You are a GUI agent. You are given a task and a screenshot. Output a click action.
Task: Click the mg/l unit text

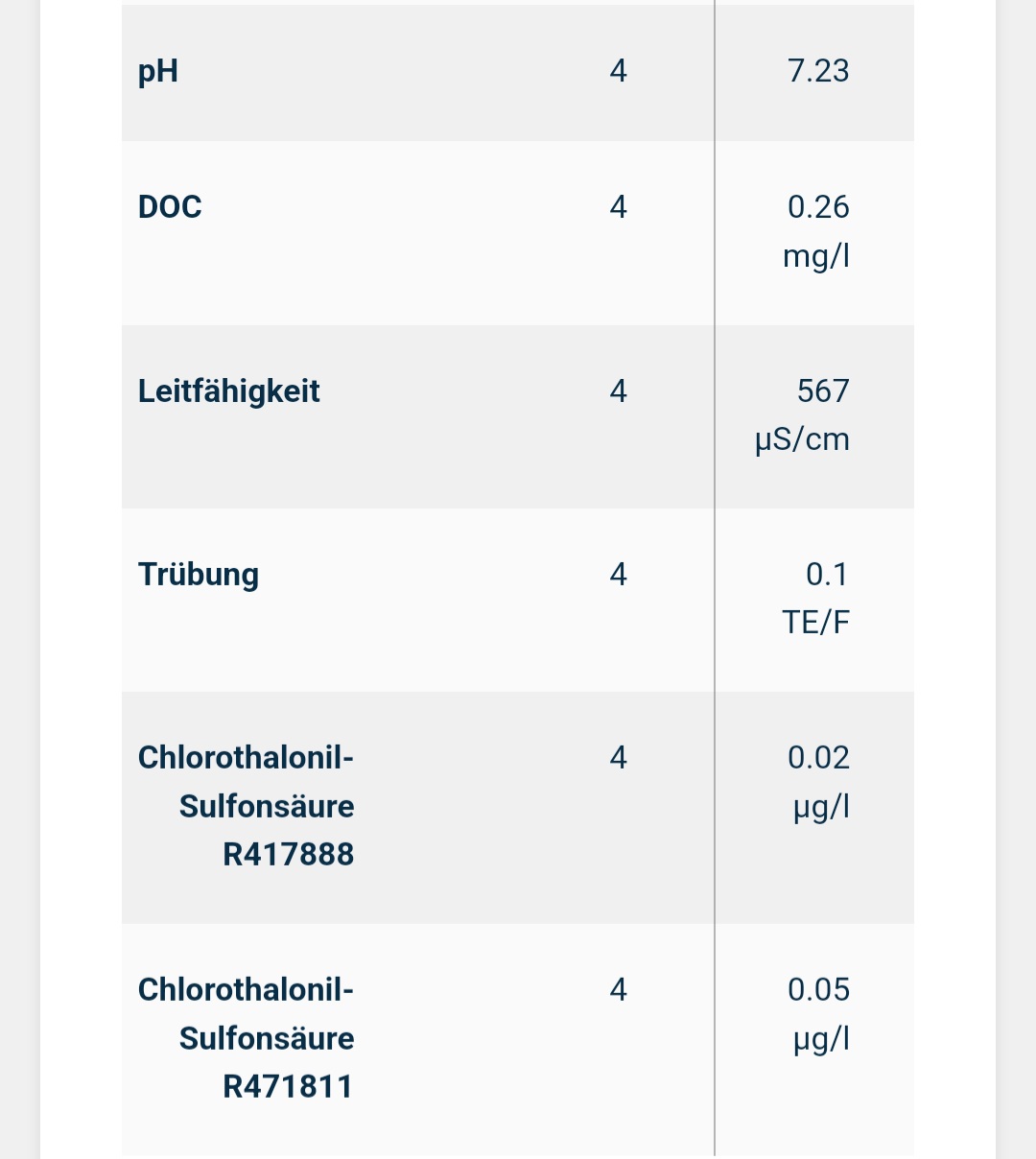[x=816, y=256]
